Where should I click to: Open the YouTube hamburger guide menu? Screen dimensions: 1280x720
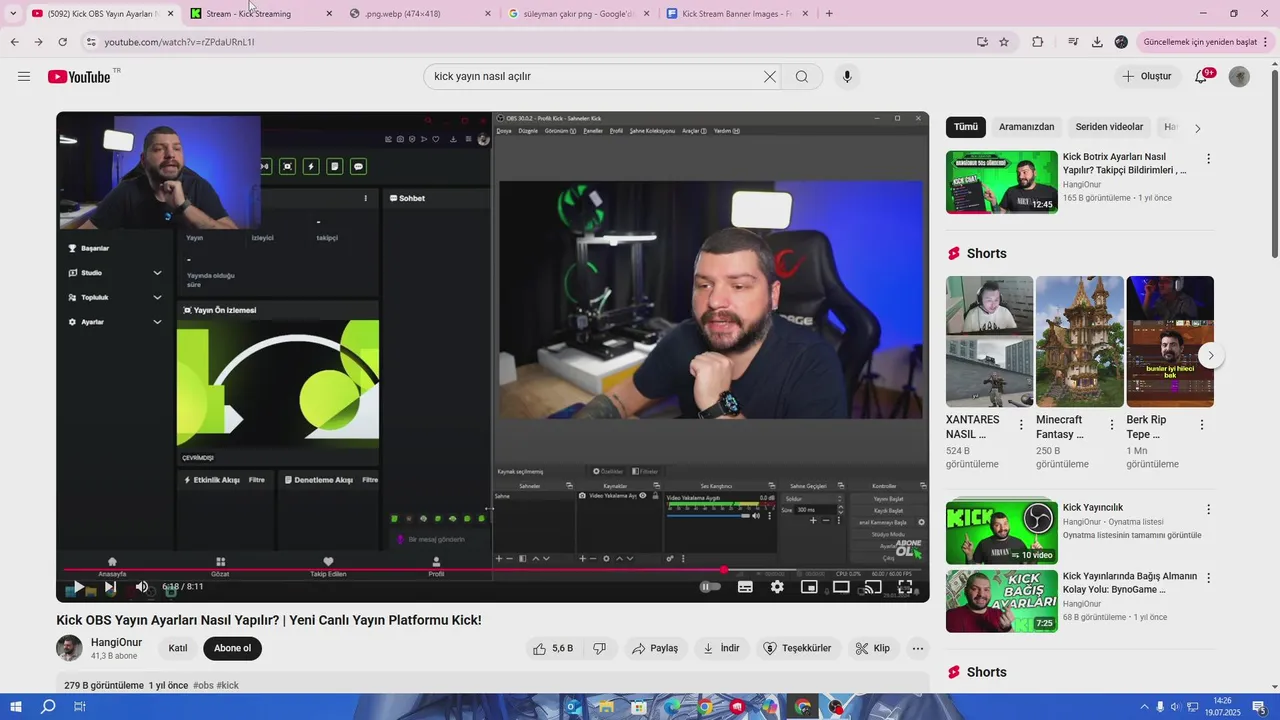point(24,77)
